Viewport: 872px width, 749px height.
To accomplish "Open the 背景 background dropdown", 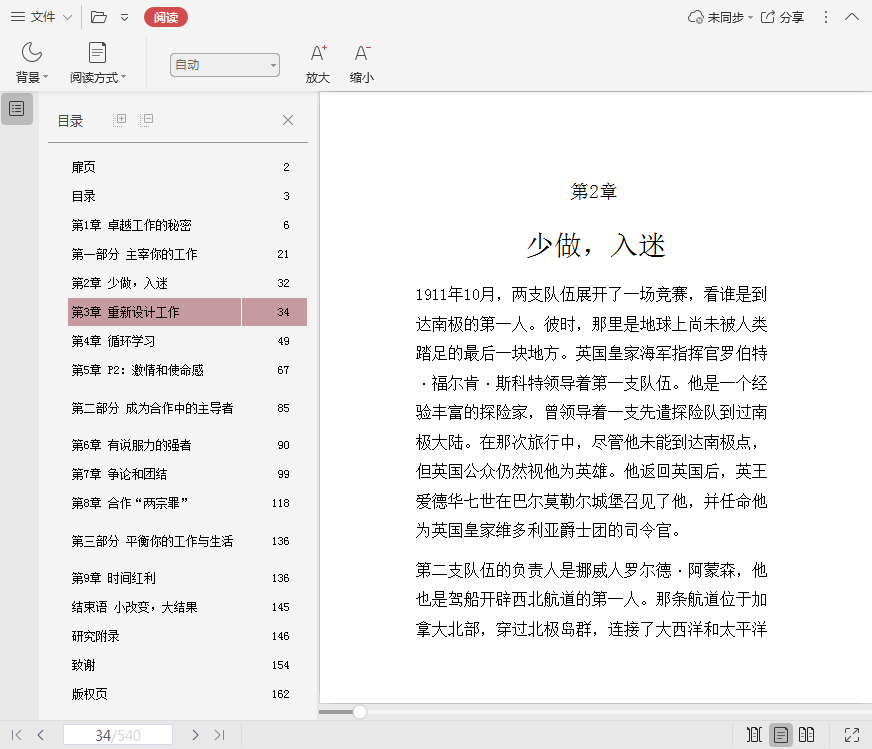I will click(x=32, y=62).
